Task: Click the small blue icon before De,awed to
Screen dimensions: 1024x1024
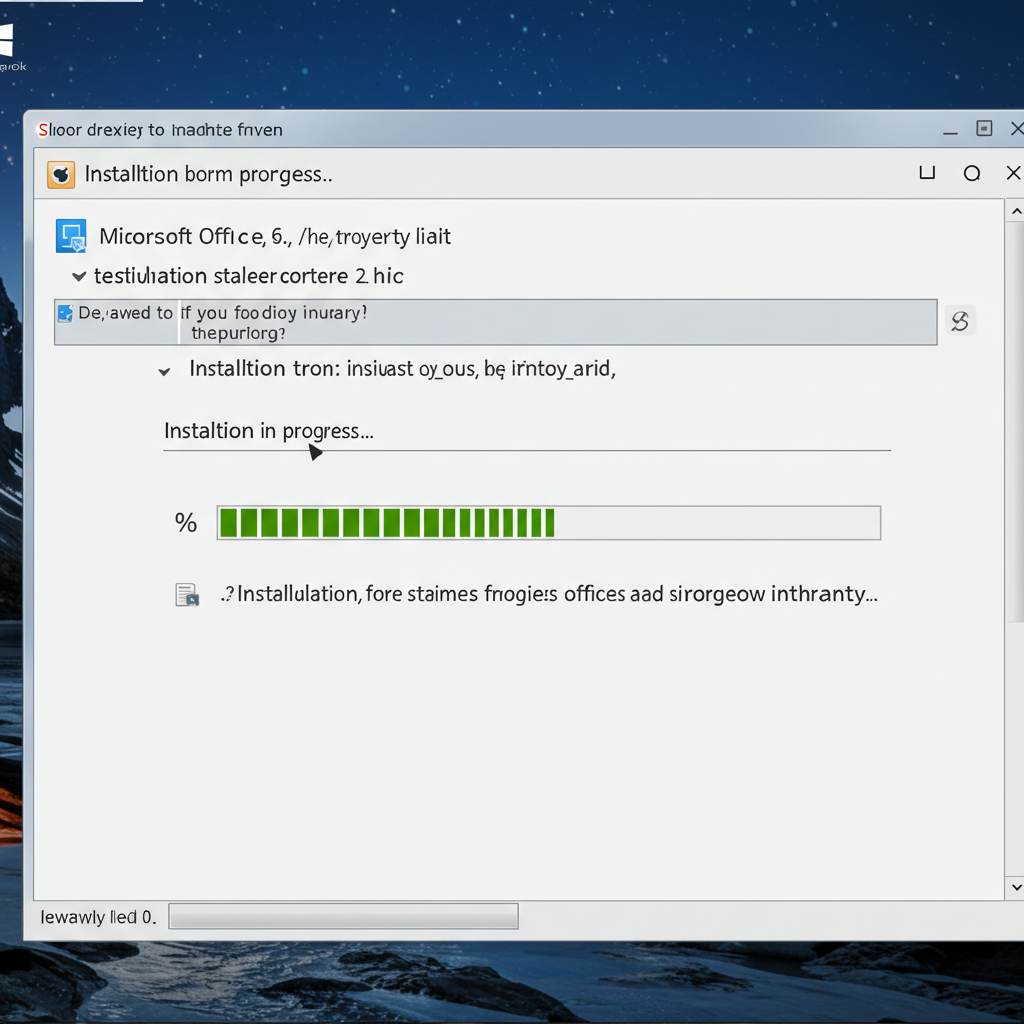Action: pyautogui.click(x=65, y=313)
